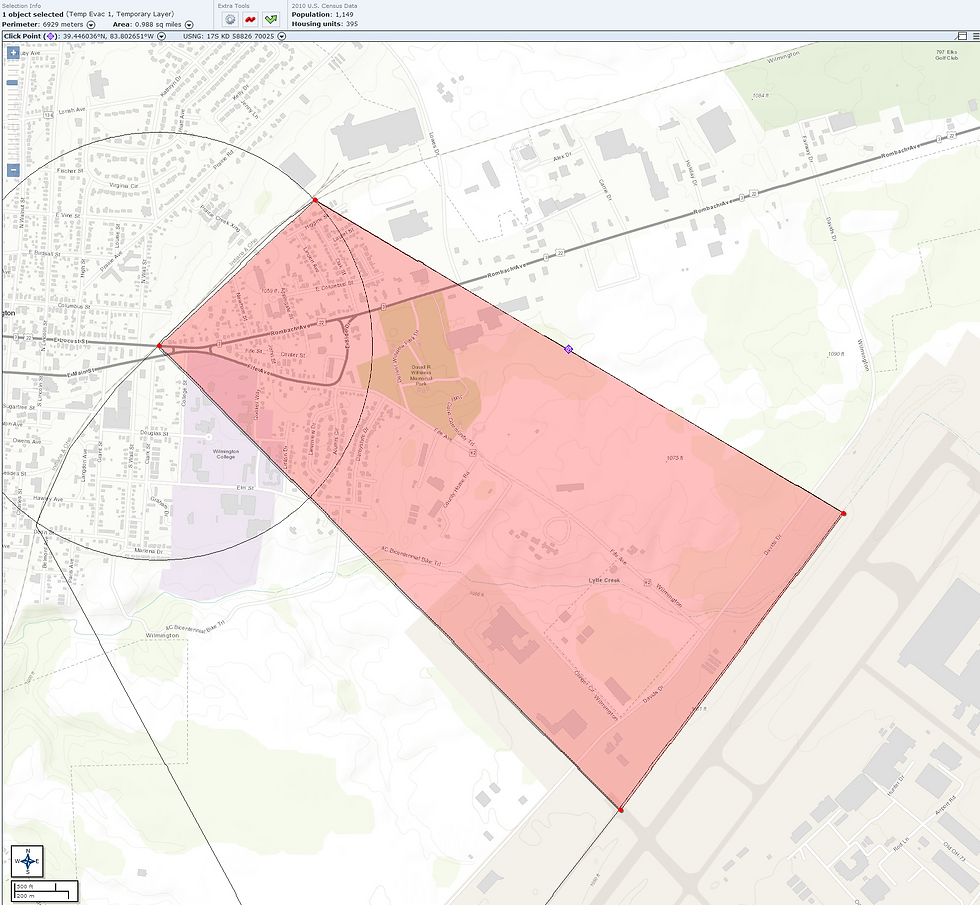The image size is (980, 905).
Task: Open the USNG coordinate dropdown
Action: pos(281,36)
